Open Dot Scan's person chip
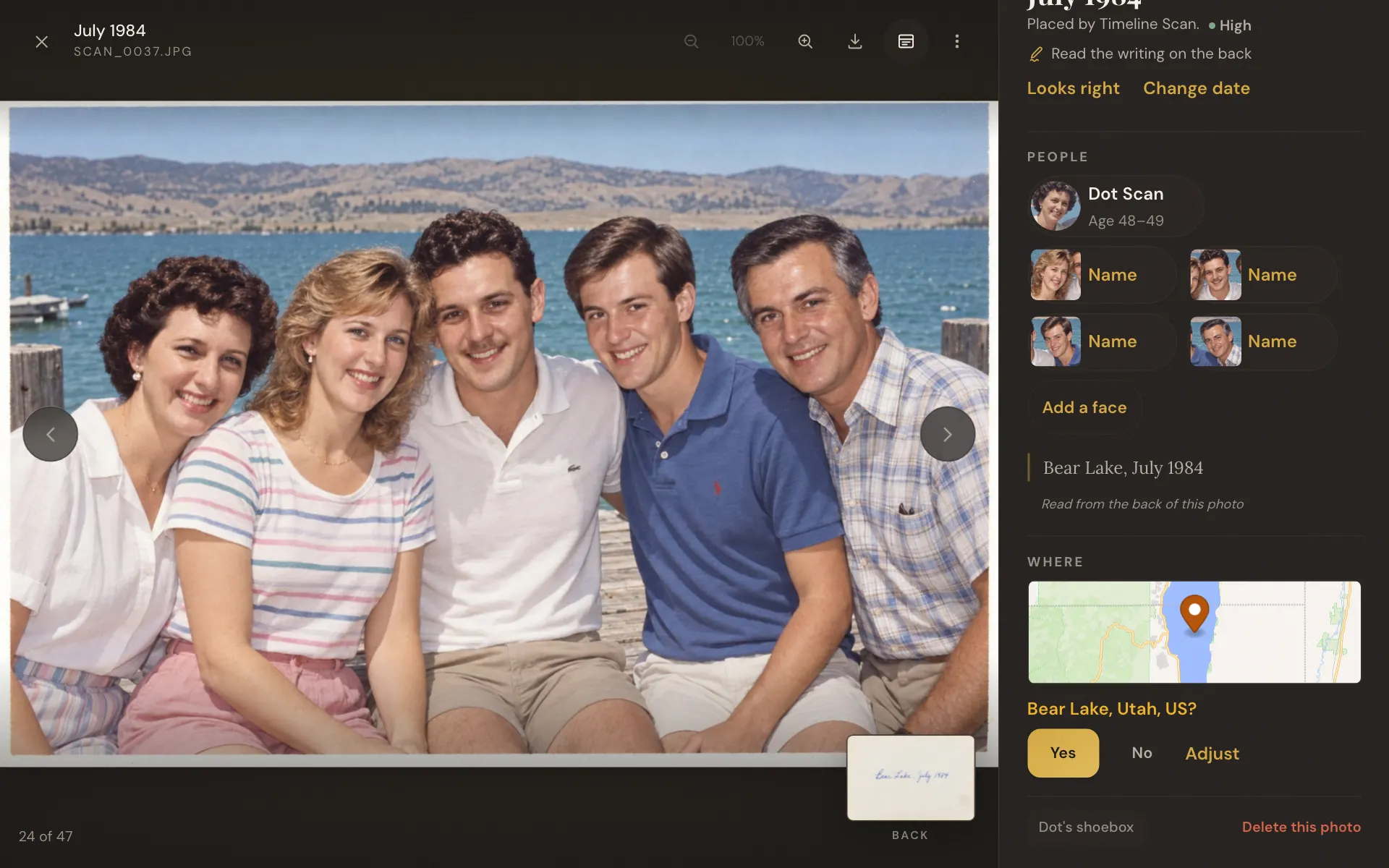This screenshot has height=868, width=1389. click(1116, 206)
